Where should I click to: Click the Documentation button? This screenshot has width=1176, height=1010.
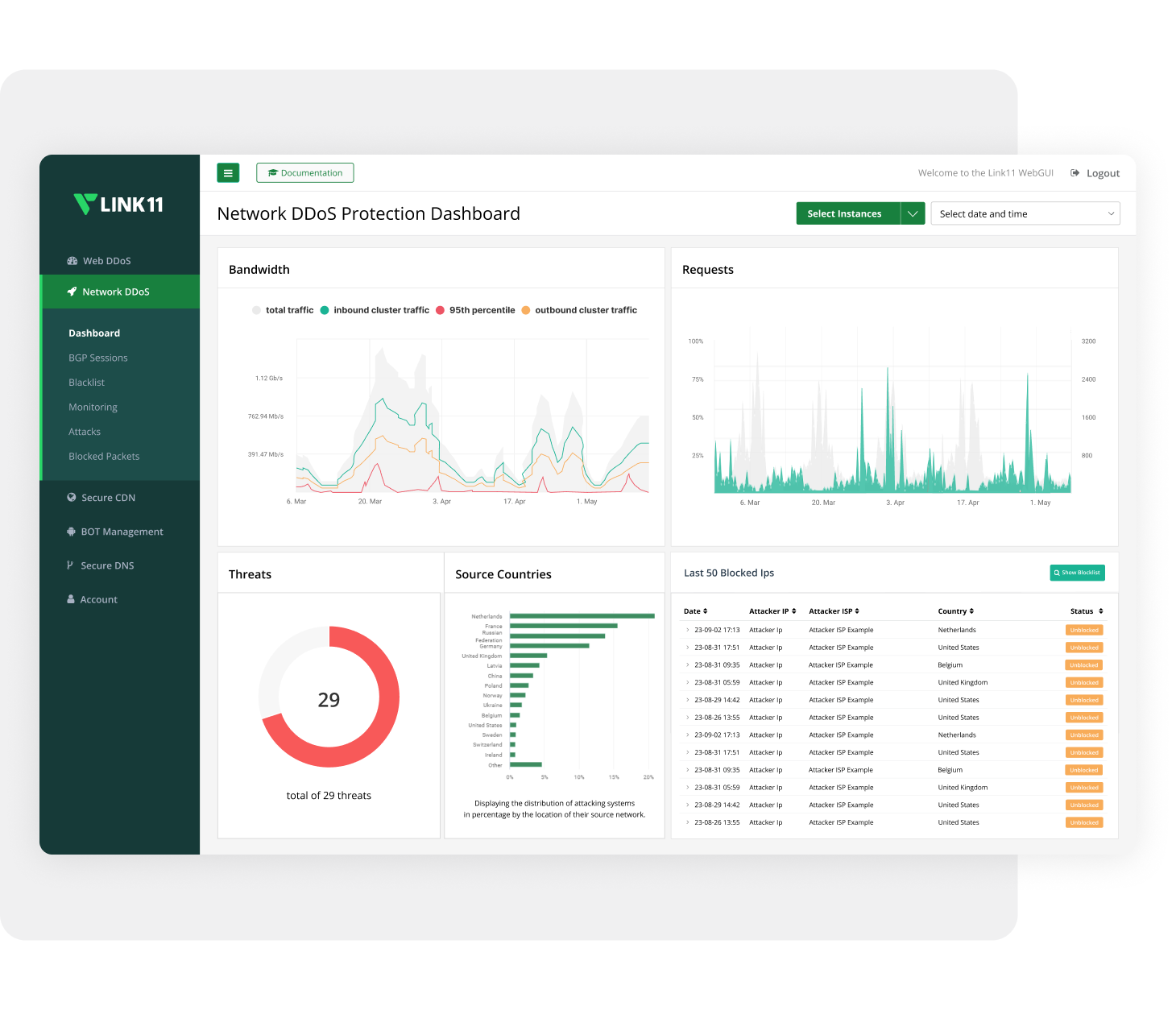(x=305, y=173)
